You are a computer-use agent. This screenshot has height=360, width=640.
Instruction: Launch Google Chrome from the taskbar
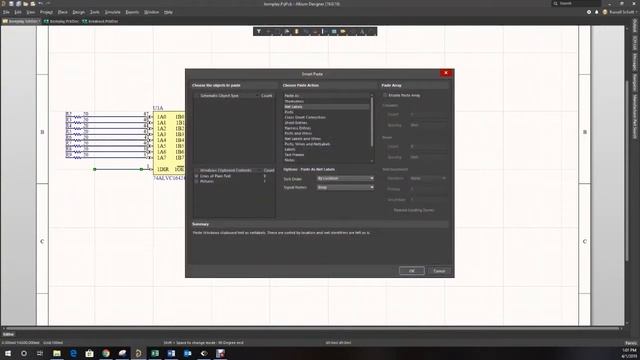106,353
